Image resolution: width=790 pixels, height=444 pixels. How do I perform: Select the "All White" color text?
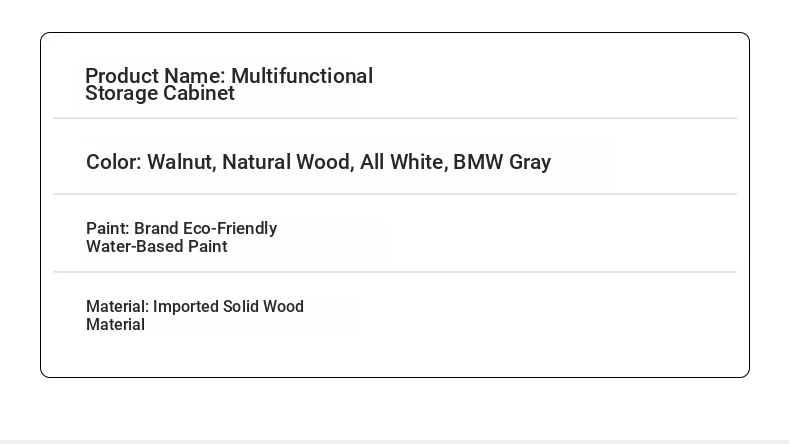404,162
